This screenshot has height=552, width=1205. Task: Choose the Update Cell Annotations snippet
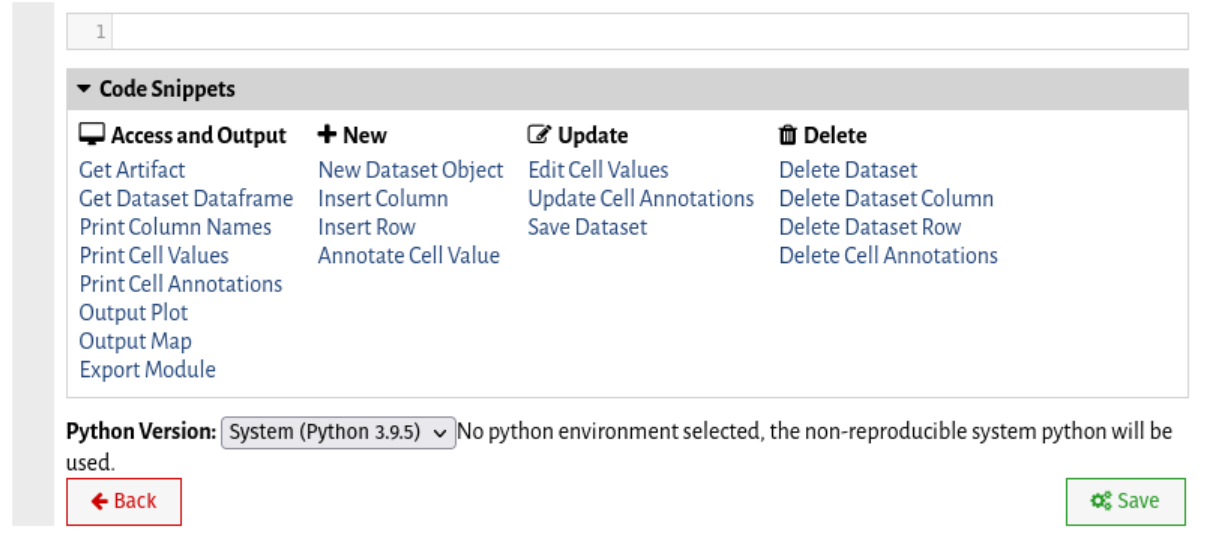pos(641,198)
